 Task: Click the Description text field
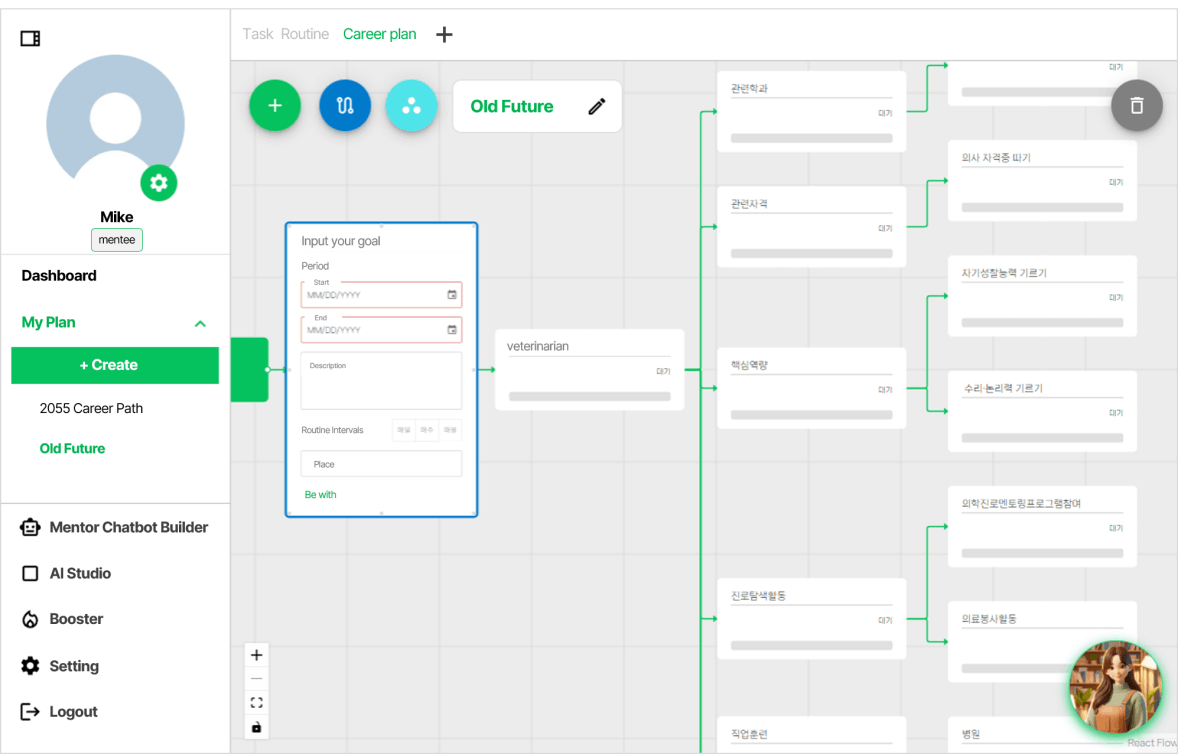pyautogui.click(x=381, y=383)
